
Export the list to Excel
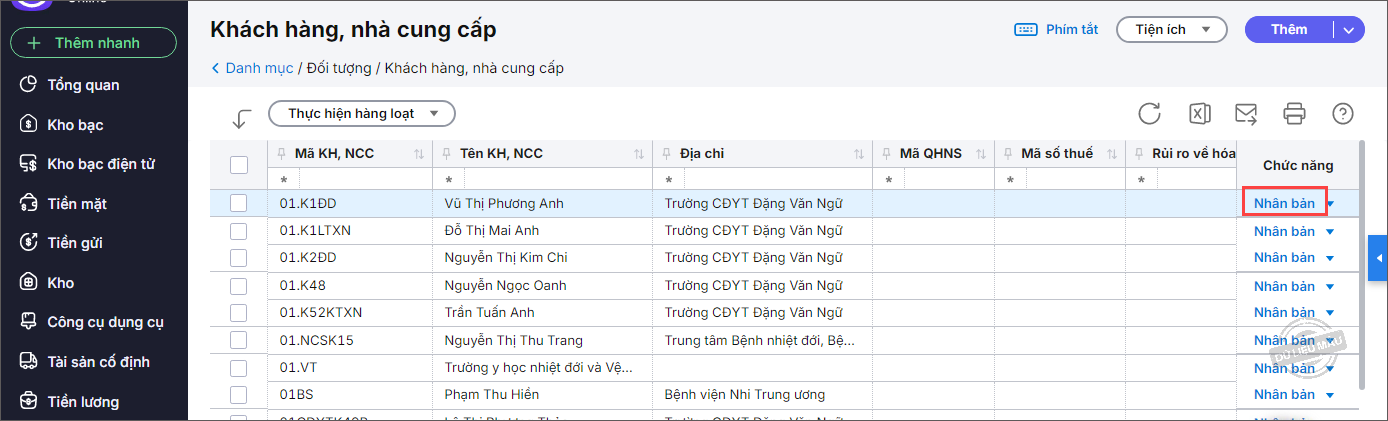pyautogui.click(x=1199, y=113)
